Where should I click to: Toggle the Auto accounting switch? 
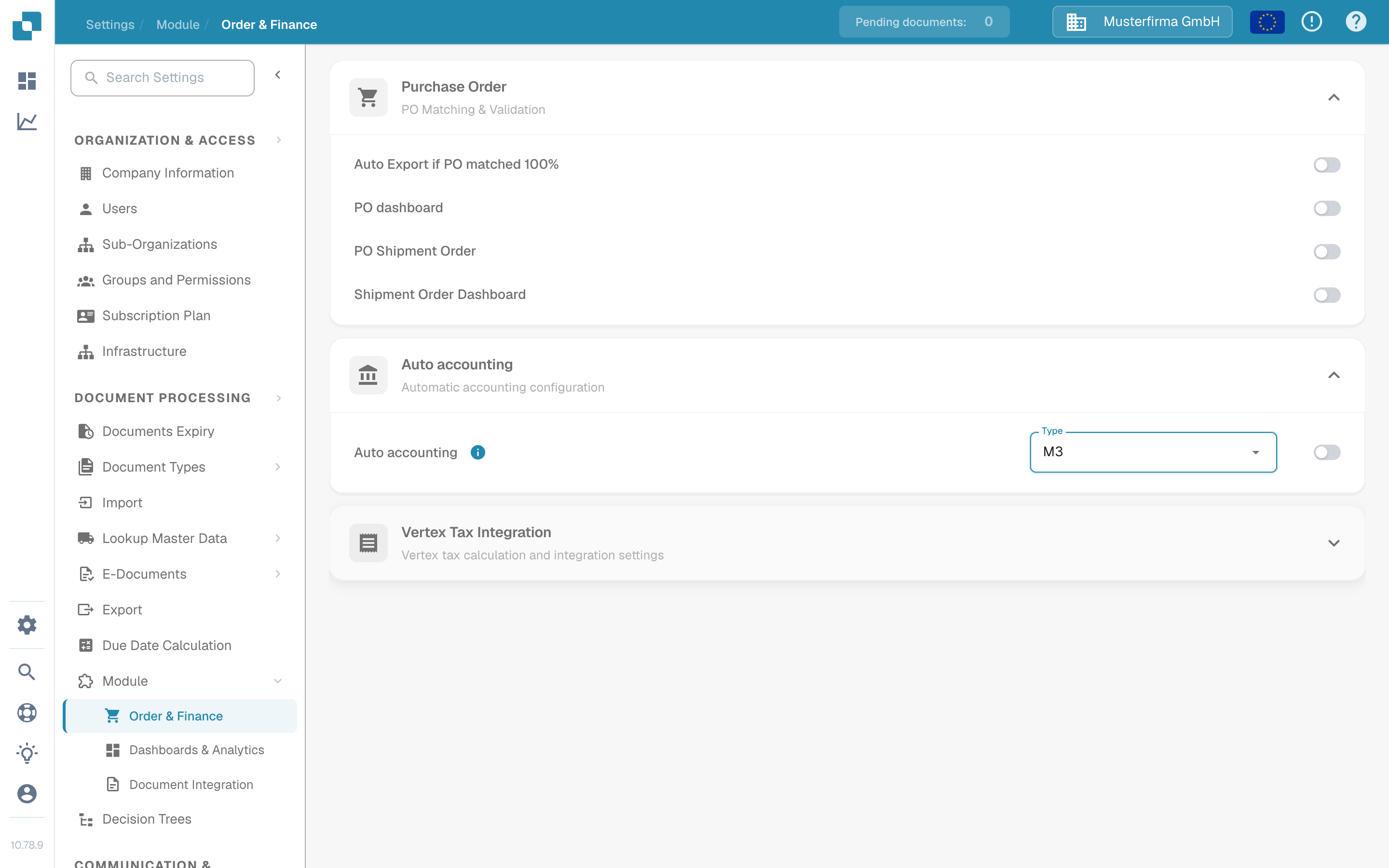click(1327, 452)
